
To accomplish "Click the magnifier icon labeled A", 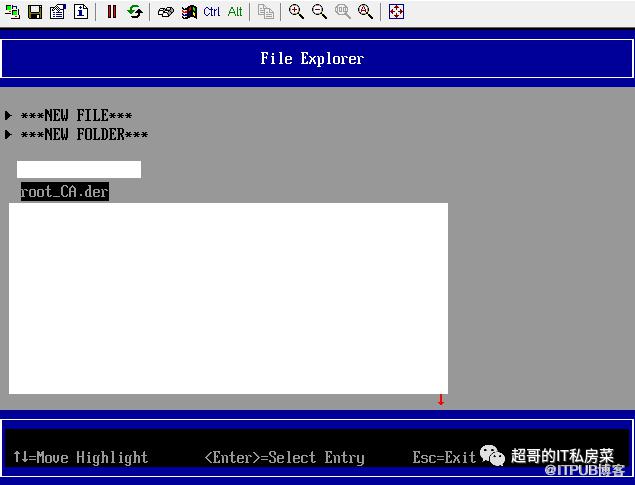I will (365, 12).
